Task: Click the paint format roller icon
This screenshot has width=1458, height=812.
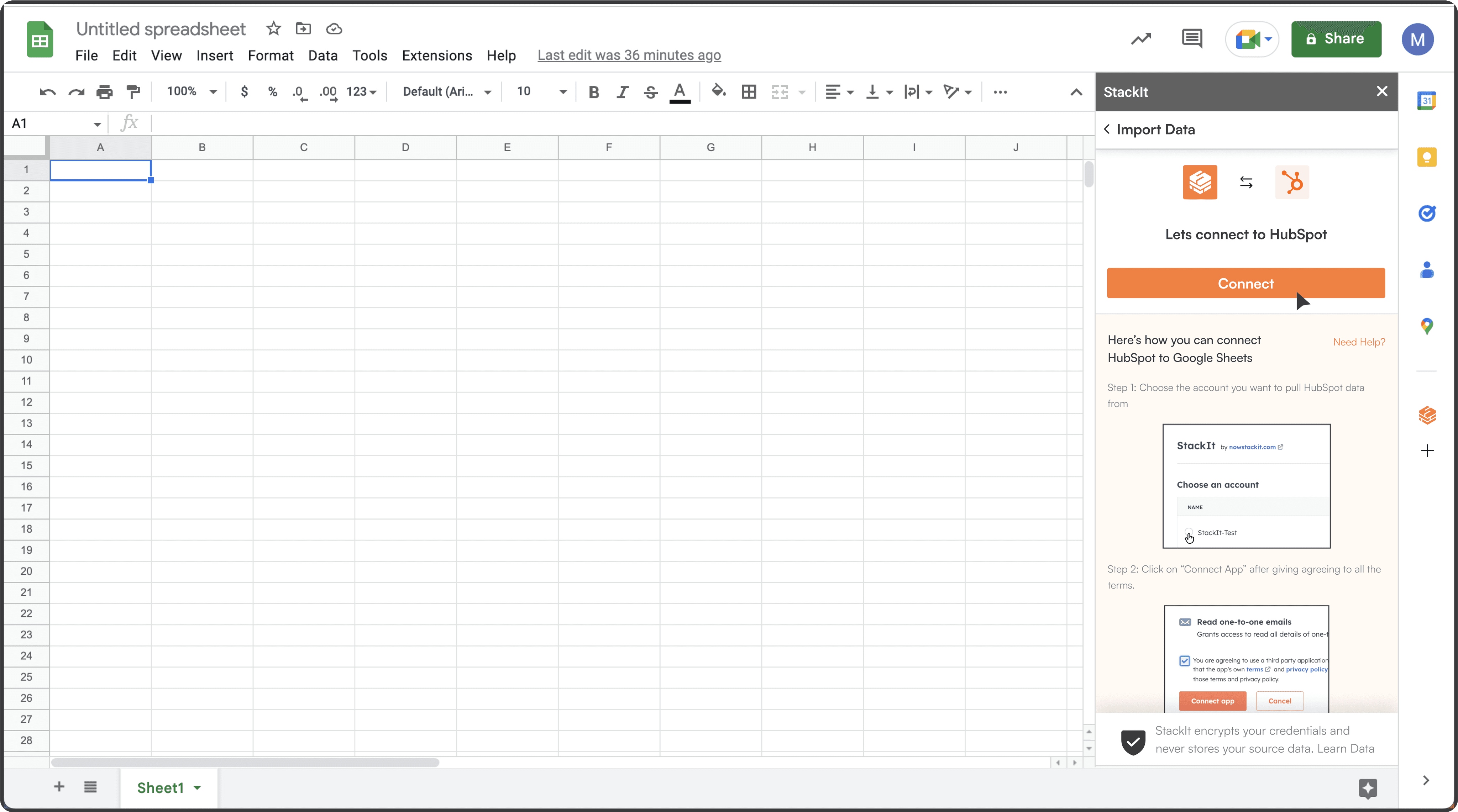Action: pyautogui.click(x=133, y=92)
